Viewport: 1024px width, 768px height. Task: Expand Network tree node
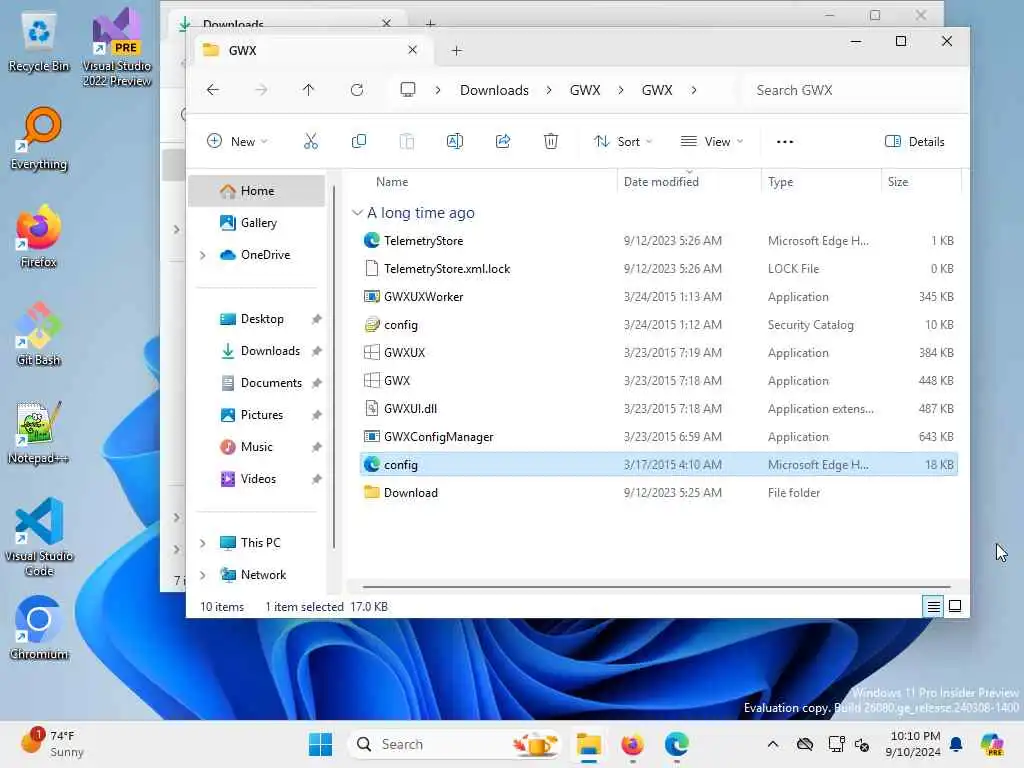[x=202, y=575]
